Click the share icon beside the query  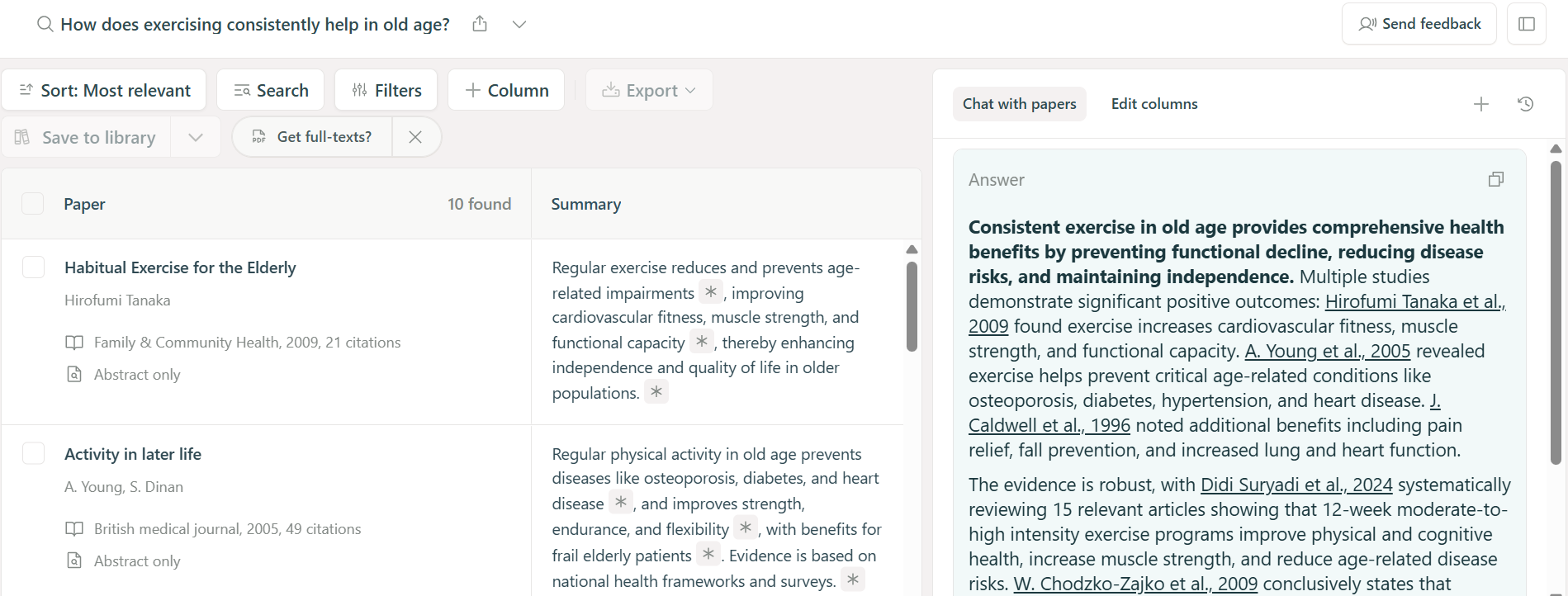tap(480, 24)
